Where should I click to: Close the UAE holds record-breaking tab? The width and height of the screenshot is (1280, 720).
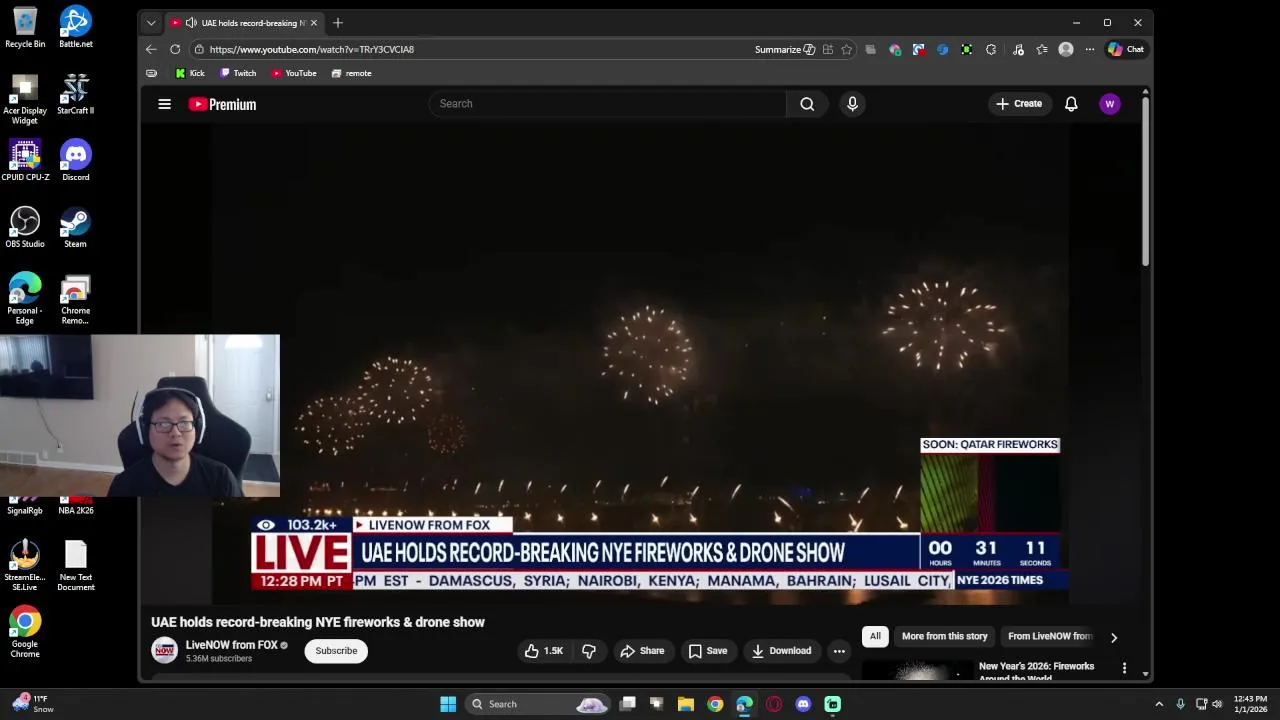(x=314, y=23)
